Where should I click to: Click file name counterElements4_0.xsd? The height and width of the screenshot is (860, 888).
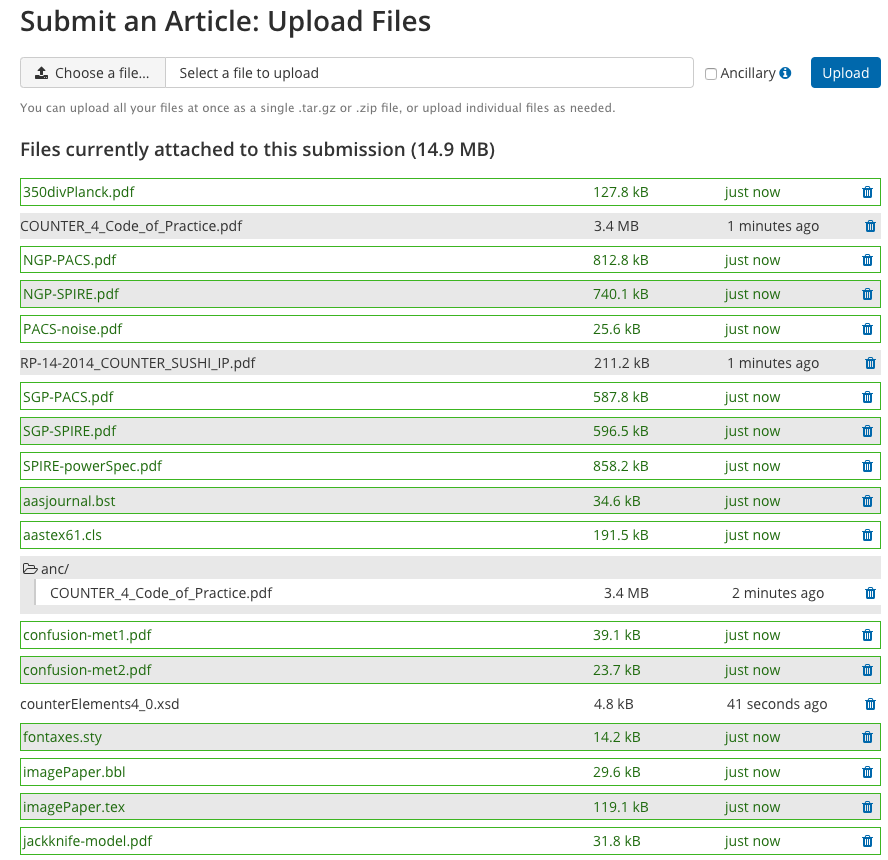[100, 704]
